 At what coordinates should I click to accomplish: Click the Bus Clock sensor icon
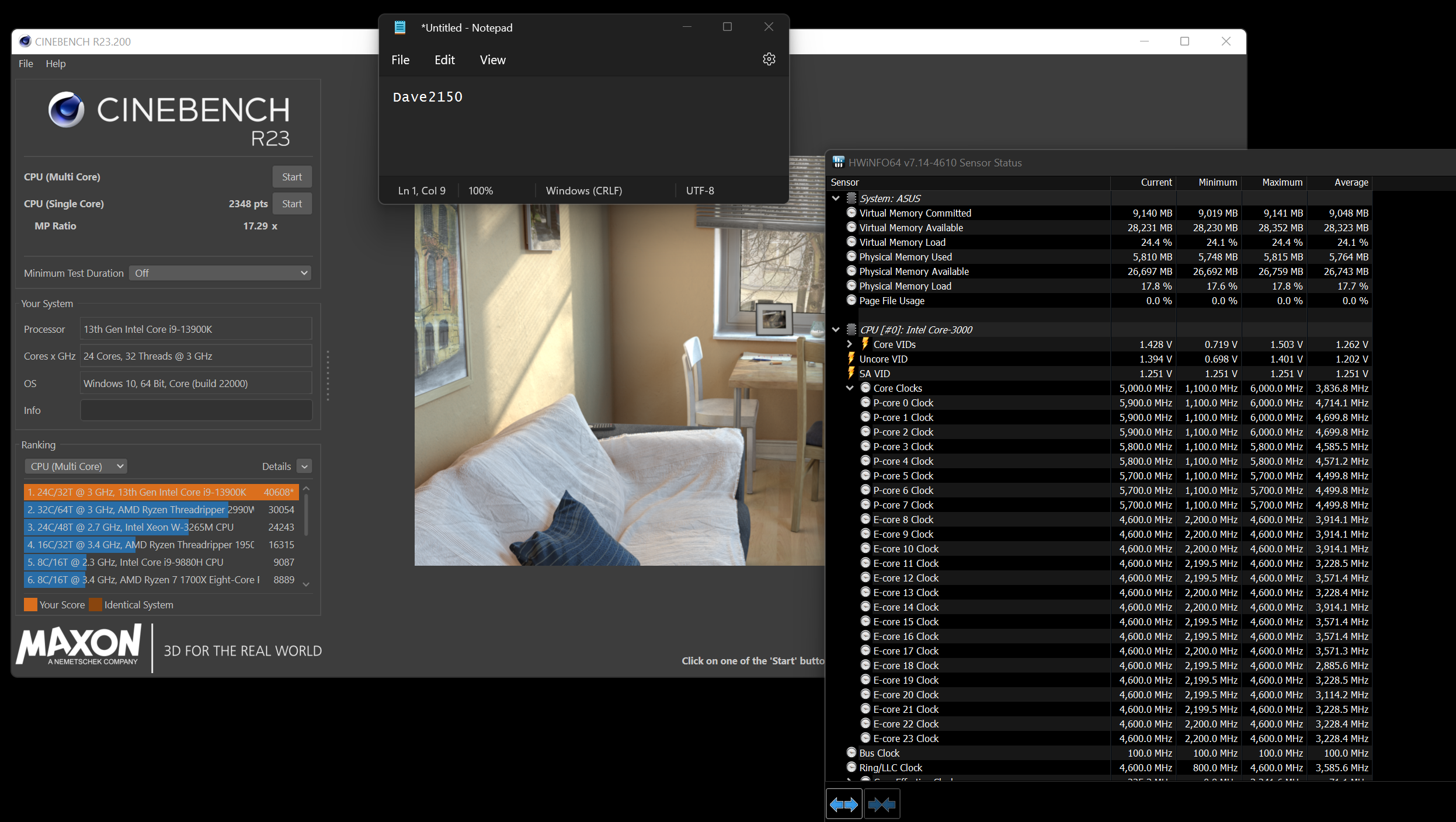(852, 753)
